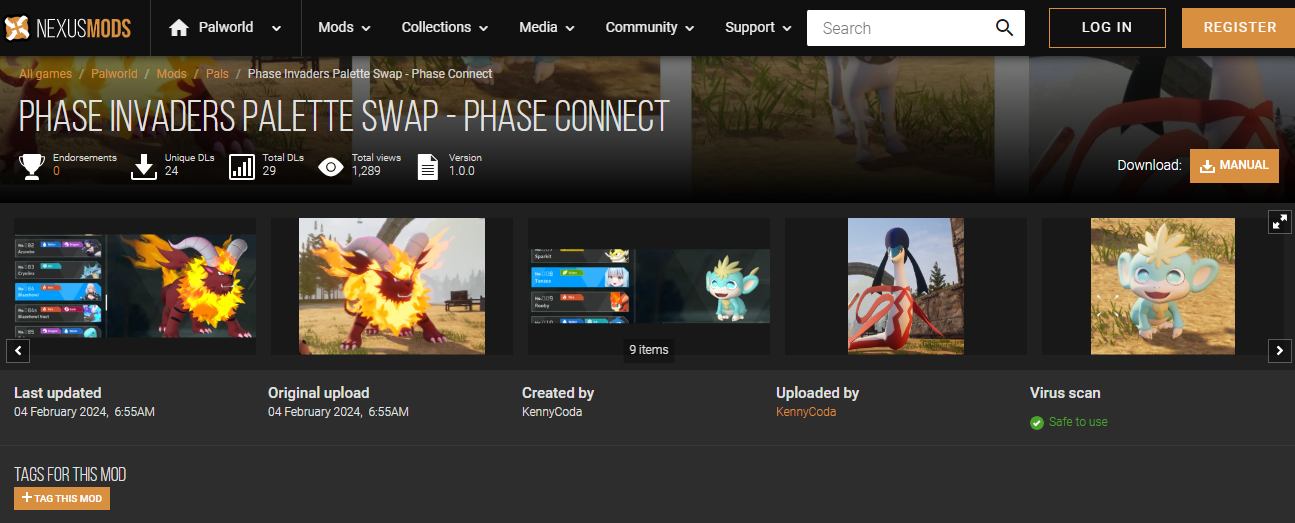Click the MANUAL download button
Viewport: 1295px width, 523px height.
(x=1234, y=166)
